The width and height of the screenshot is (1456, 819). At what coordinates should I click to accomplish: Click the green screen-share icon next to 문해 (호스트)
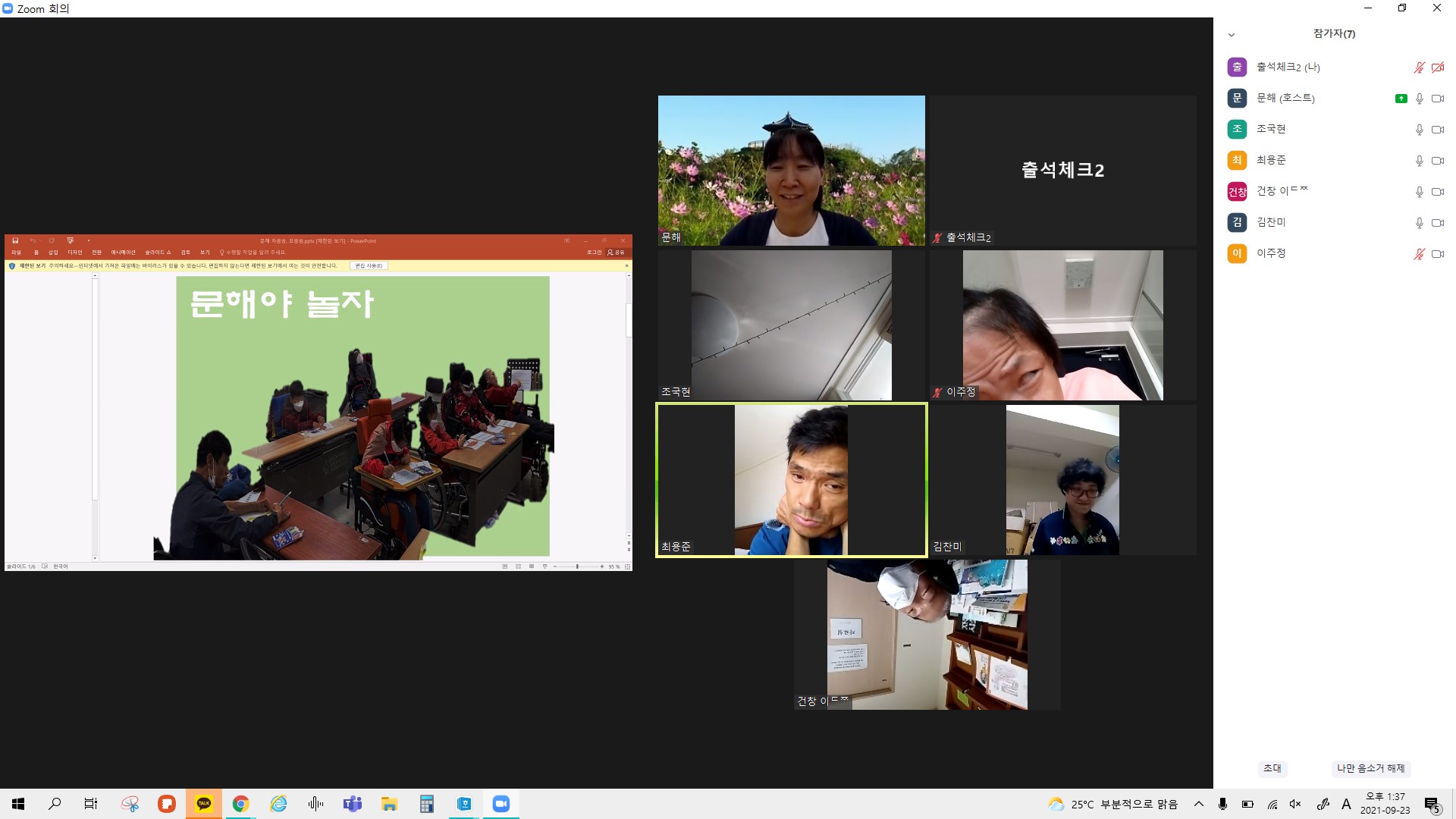(x=1401, y=99)
